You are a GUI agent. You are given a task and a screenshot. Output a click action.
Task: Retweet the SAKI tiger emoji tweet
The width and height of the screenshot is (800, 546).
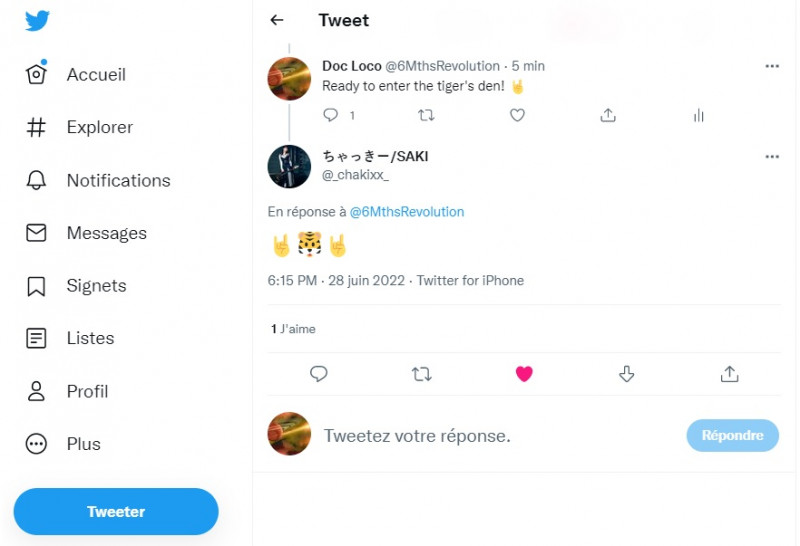pyautogui.click(x=422, y=374)
